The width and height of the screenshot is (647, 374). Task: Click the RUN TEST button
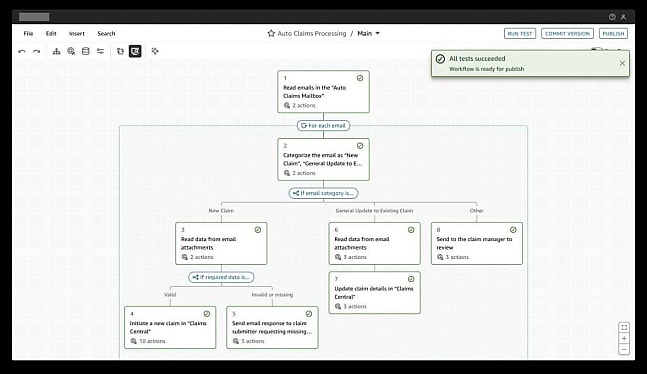(519, 33)
